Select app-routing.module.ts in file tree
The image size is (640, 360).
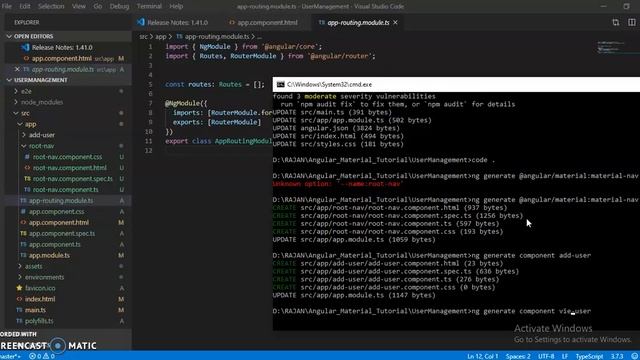tap(61, 201)
